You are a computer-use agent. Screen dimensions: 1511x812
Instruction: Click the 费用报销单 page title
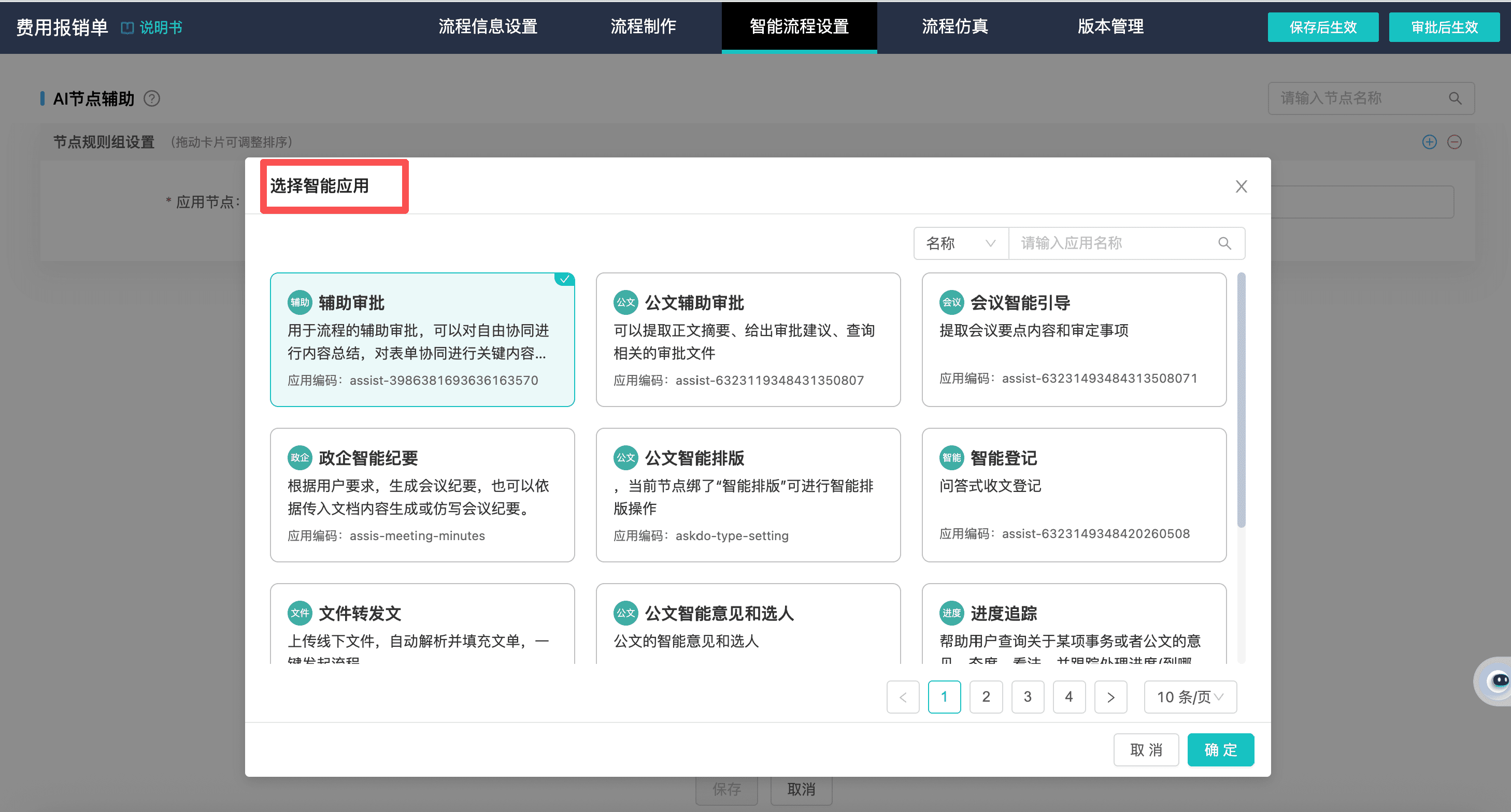(62, 27)
